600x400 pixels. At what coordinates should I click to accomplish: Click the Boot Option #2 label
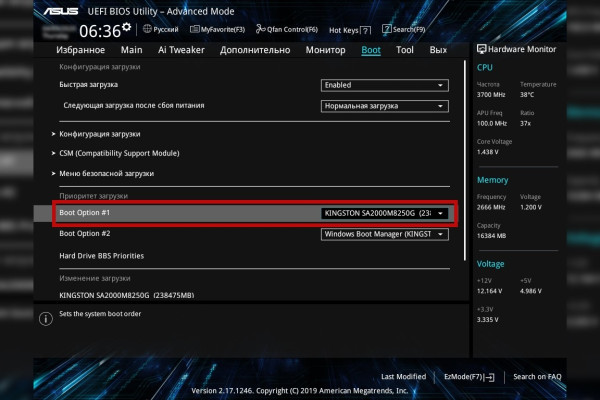[85, 233]
